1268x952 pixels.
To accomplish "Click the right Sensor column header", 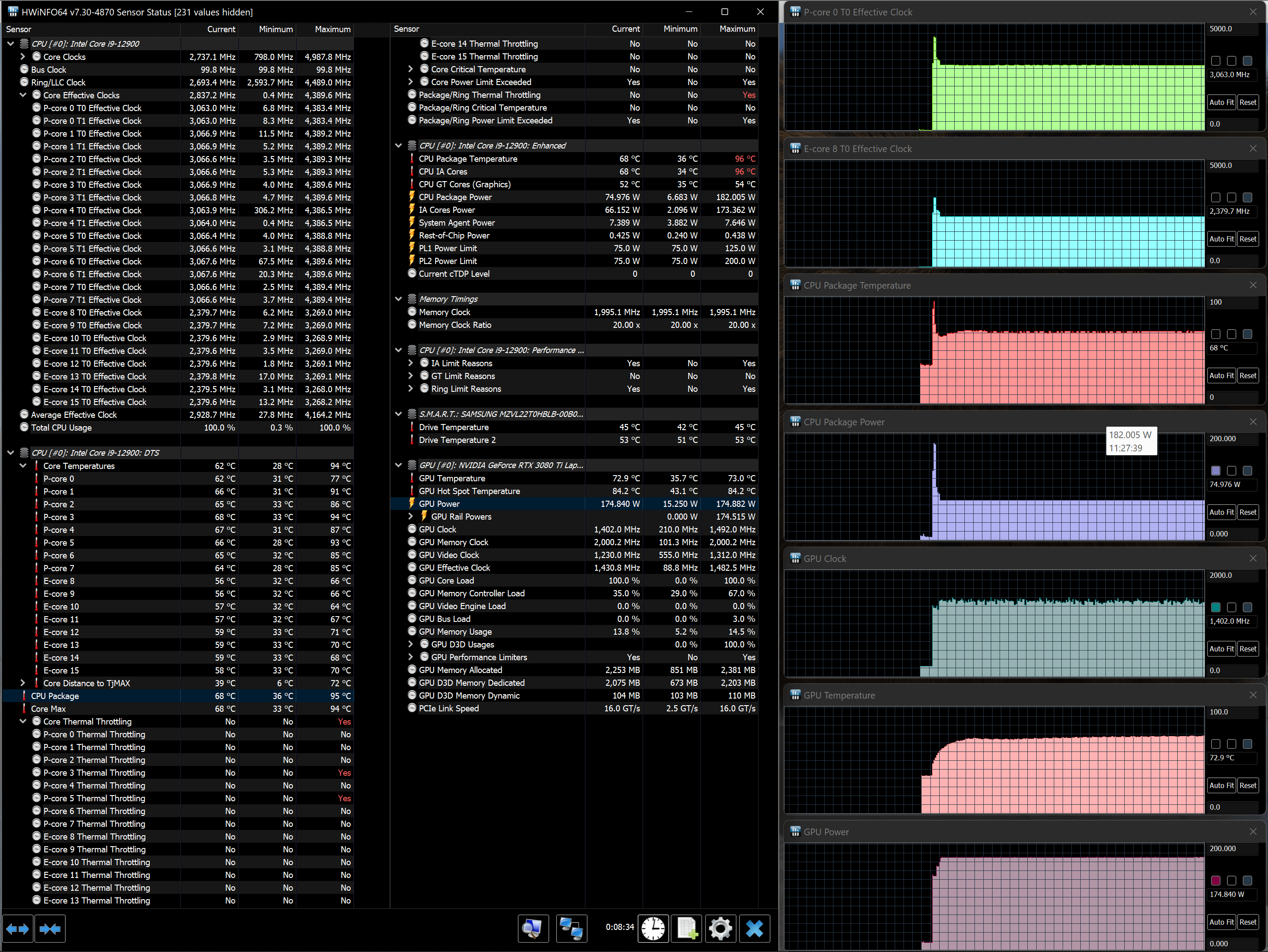I will coord(406,29).
